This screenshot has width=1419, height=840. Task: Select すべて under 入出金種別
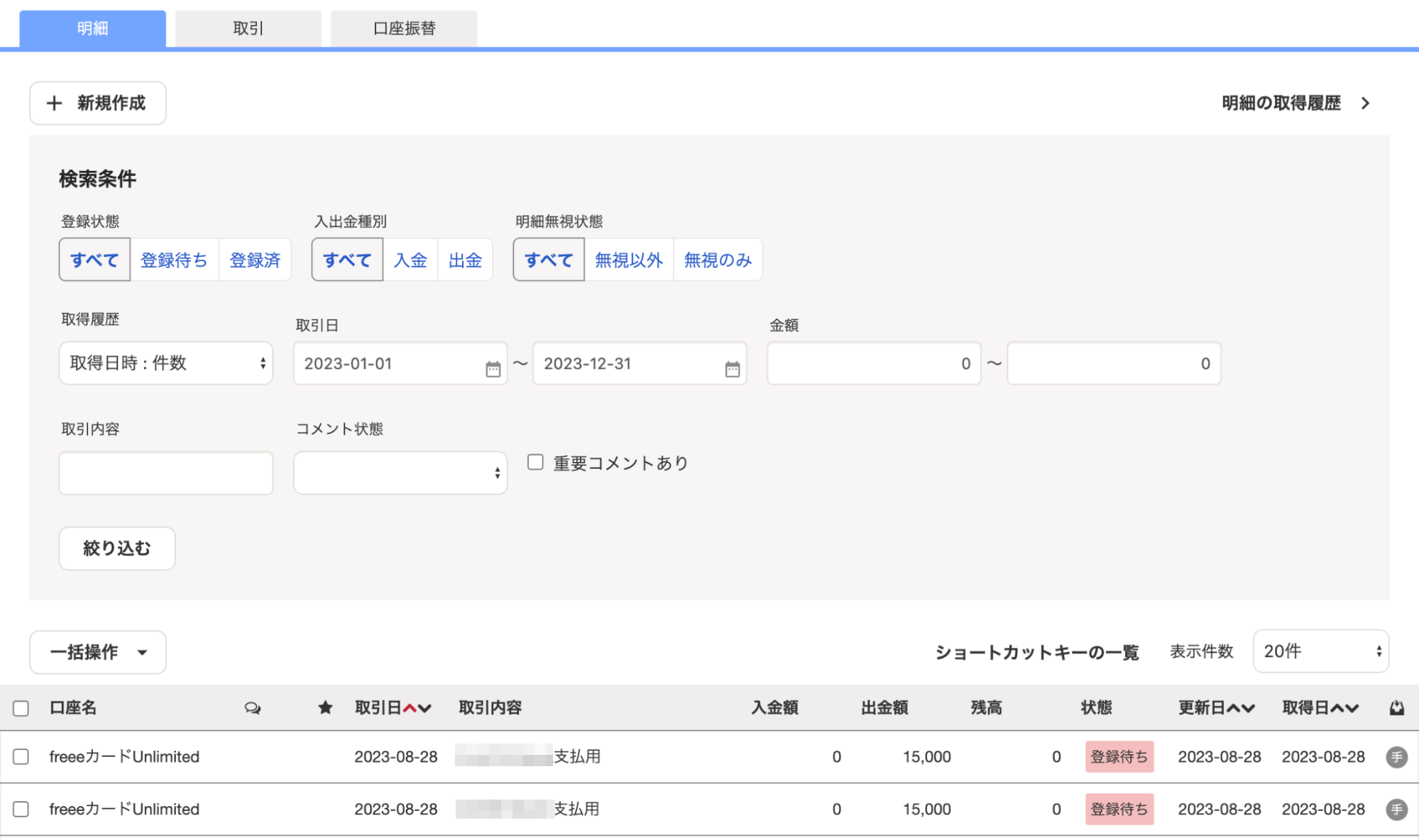pos(347,260)
